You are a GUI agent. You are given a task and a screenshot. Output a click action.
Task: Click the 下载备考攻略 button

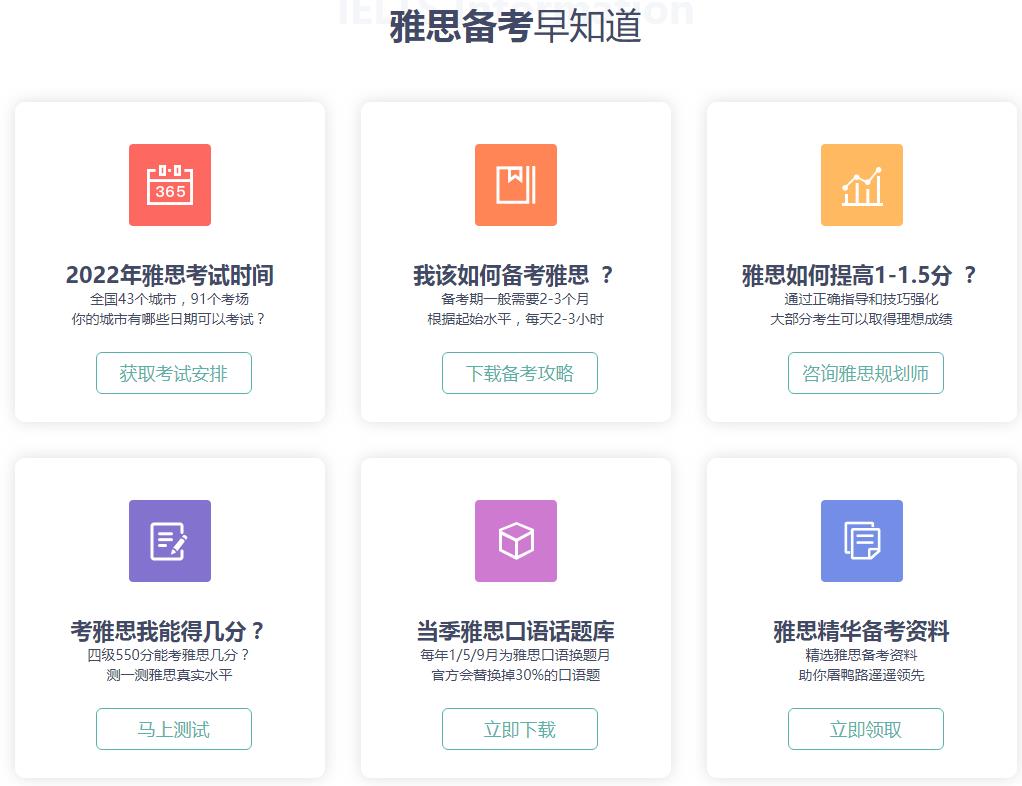(x=519, y=372)
